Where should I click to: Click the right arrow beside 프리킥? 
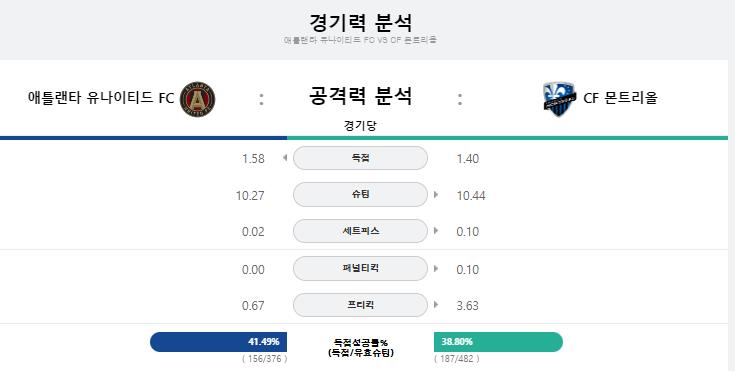coord(436,304)
